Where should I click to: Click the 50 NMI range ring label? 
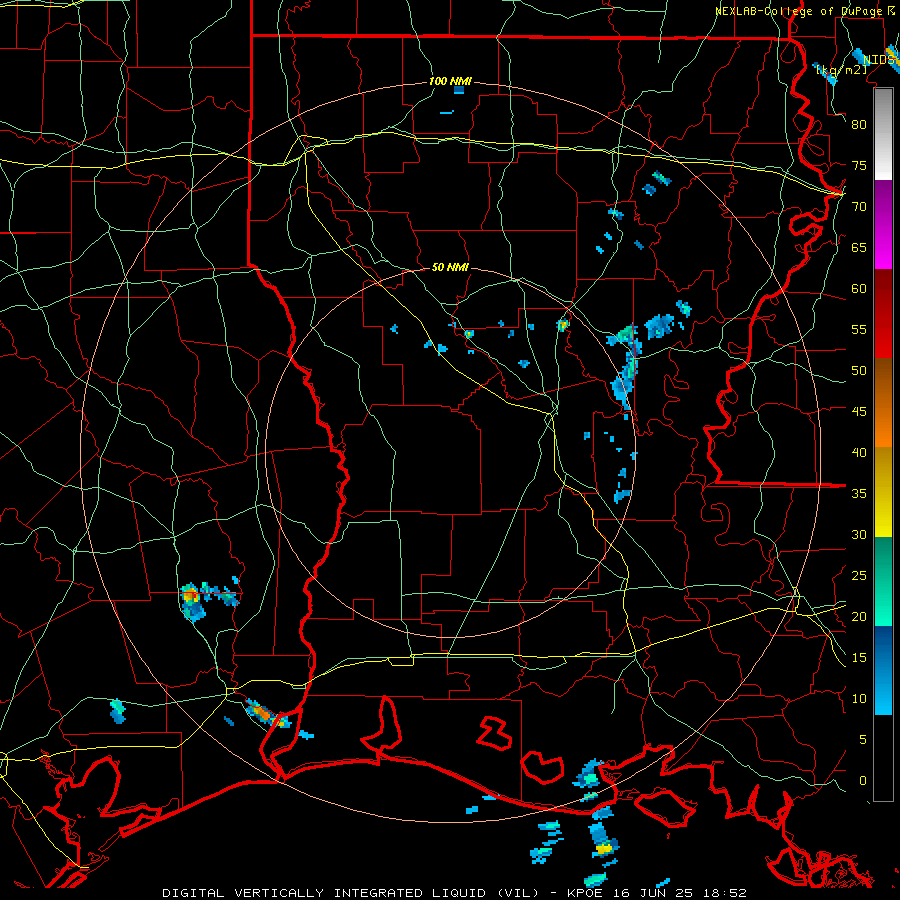(450, 267)
